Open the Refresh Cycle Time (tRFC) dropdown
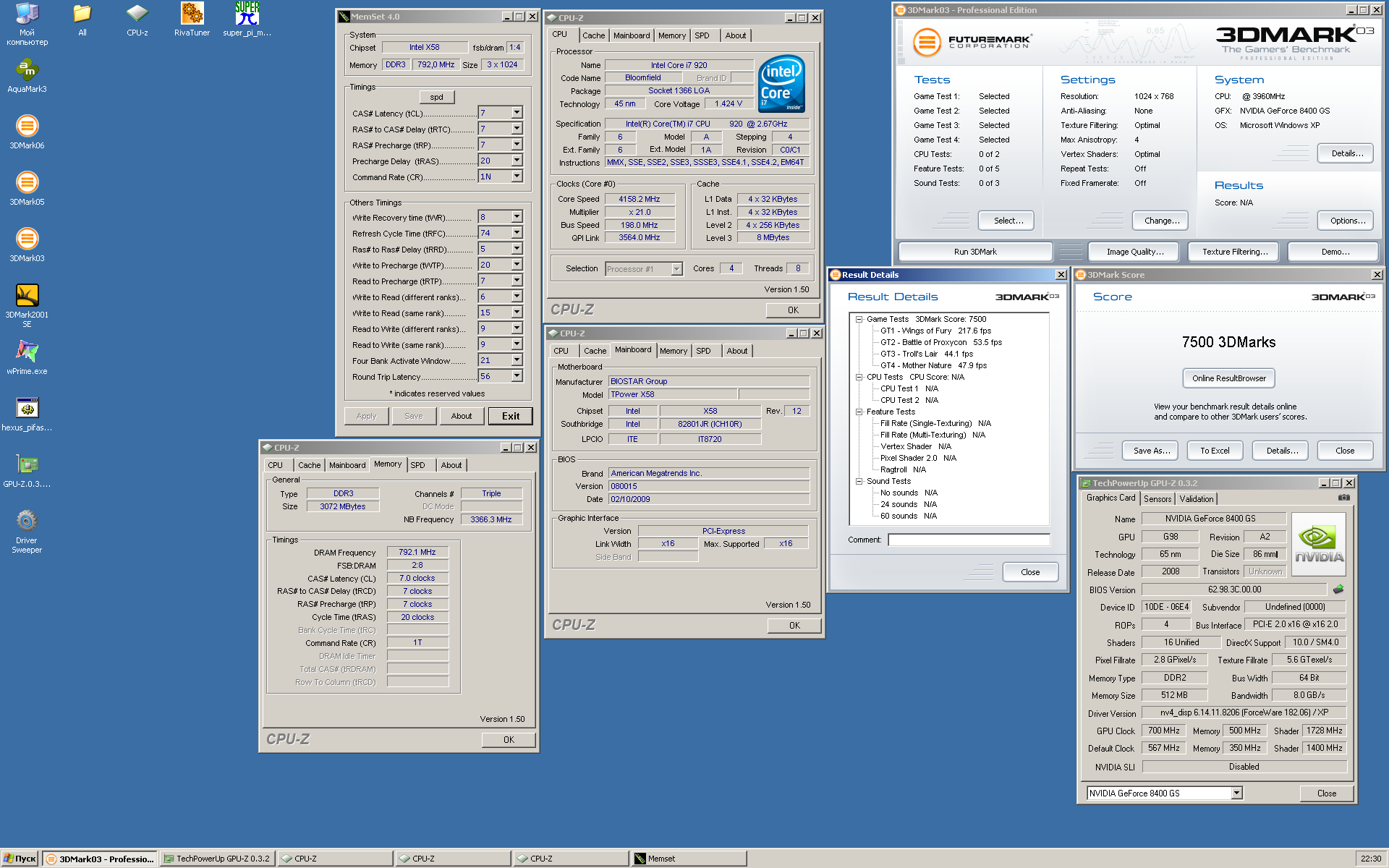The width and height of the screenshot is (1389, 868). click(517, 233)
